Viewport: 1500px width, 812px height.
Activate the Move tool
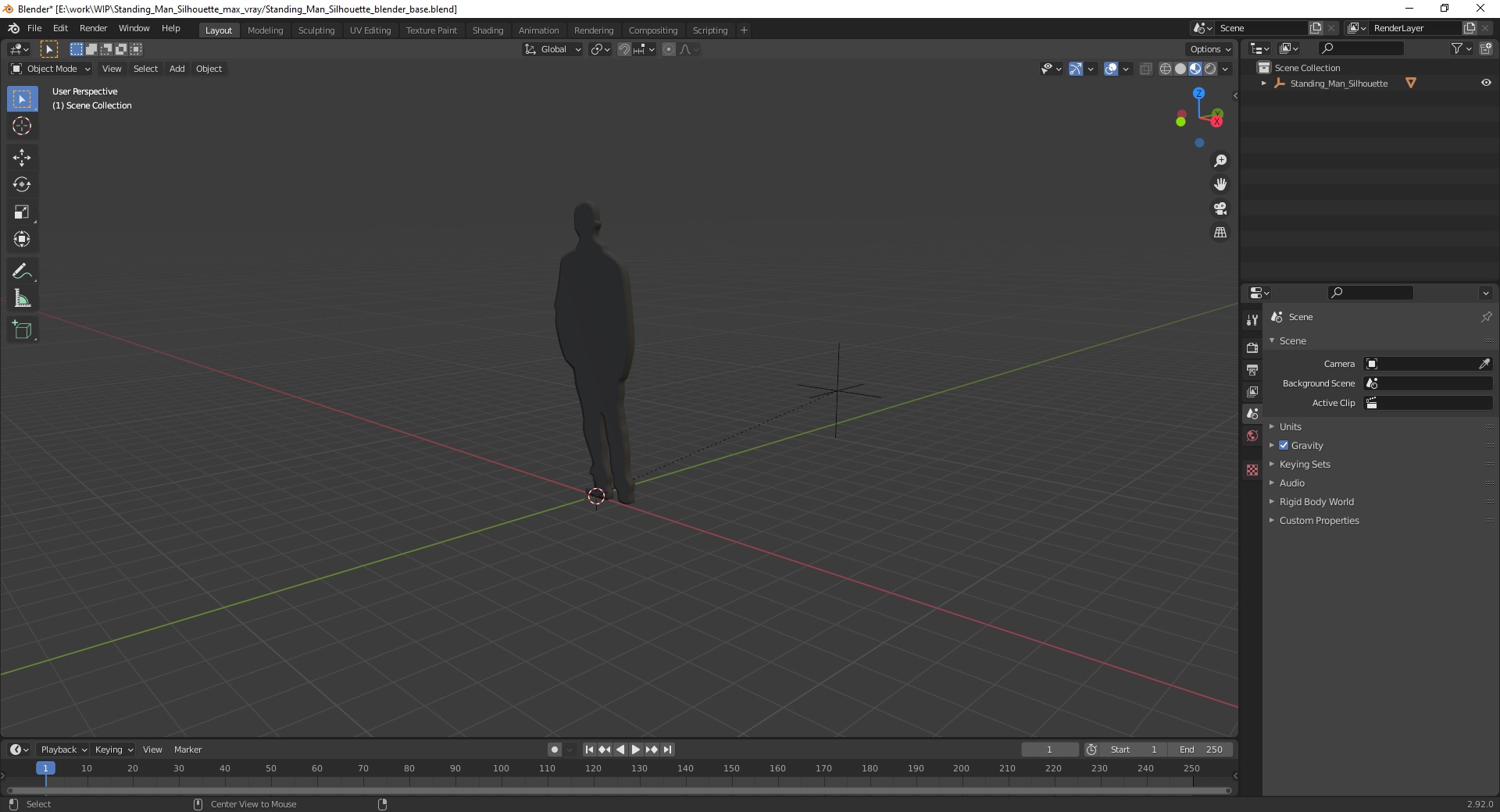(x=22, y=158)
